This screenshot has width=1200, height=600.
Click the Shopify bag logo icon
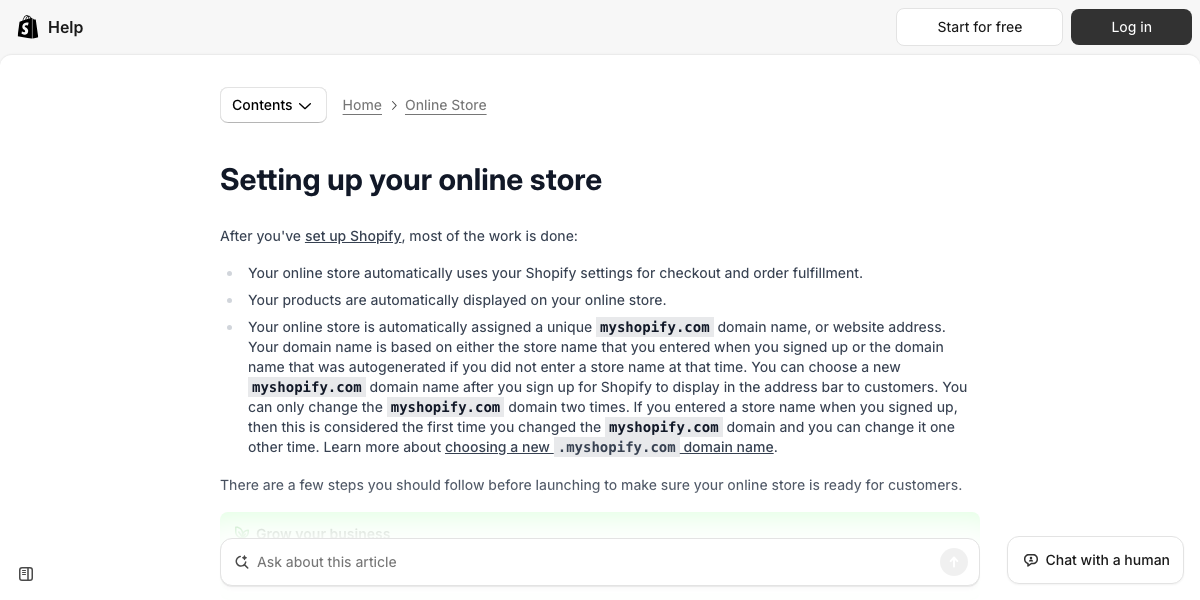(x=28, y=27)
